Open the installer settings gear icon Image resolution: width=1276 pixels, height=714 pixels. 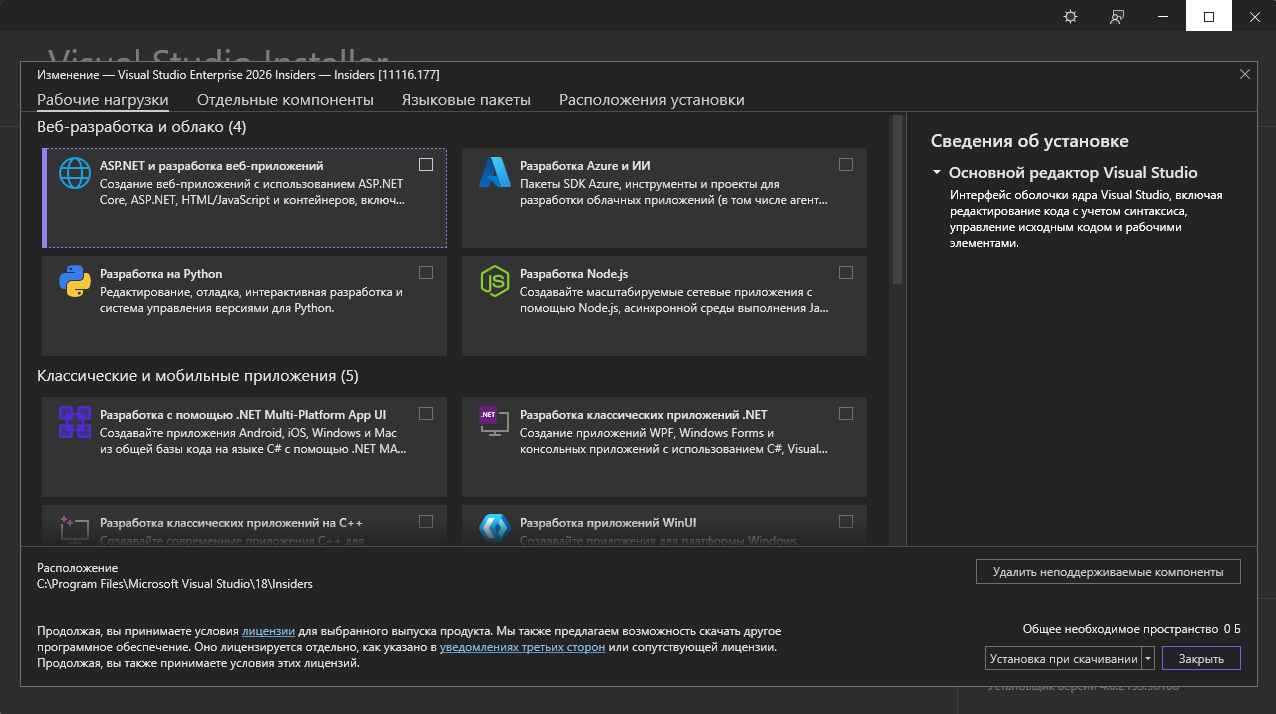(1070, 17)
